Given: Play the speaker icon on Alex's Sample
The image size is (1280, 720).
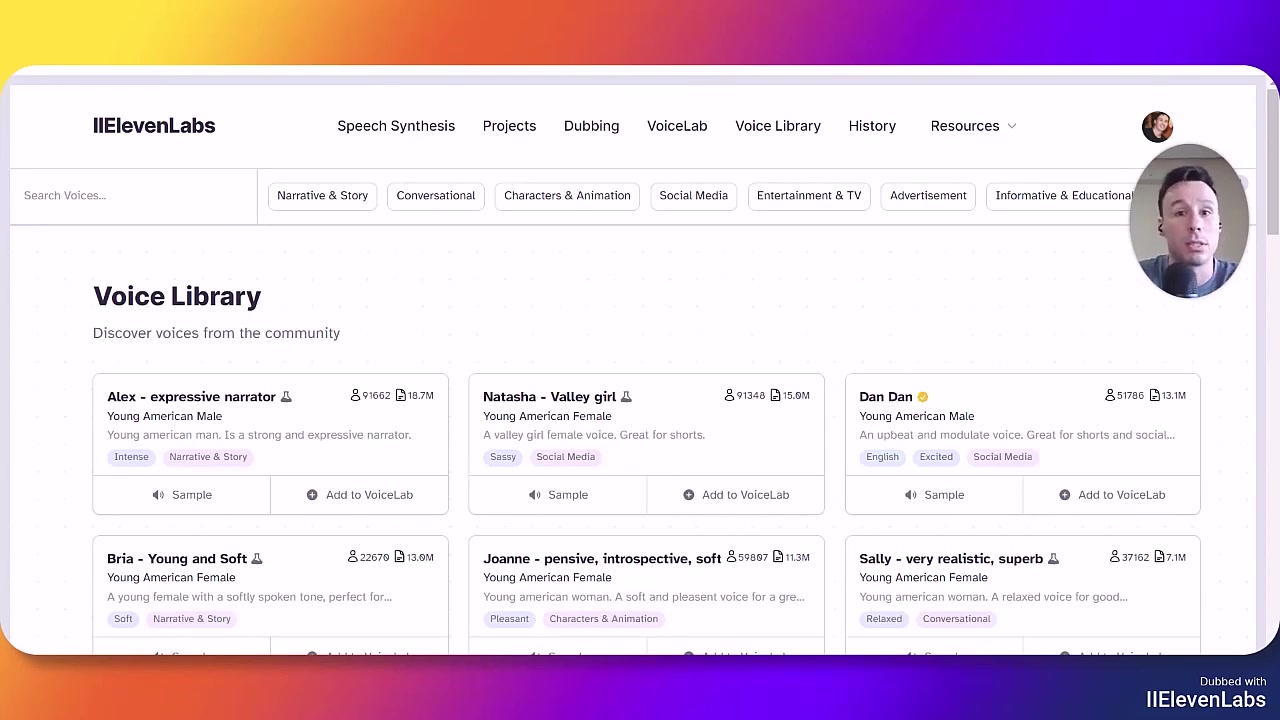Looking at the screenshot, I should 158,495.
